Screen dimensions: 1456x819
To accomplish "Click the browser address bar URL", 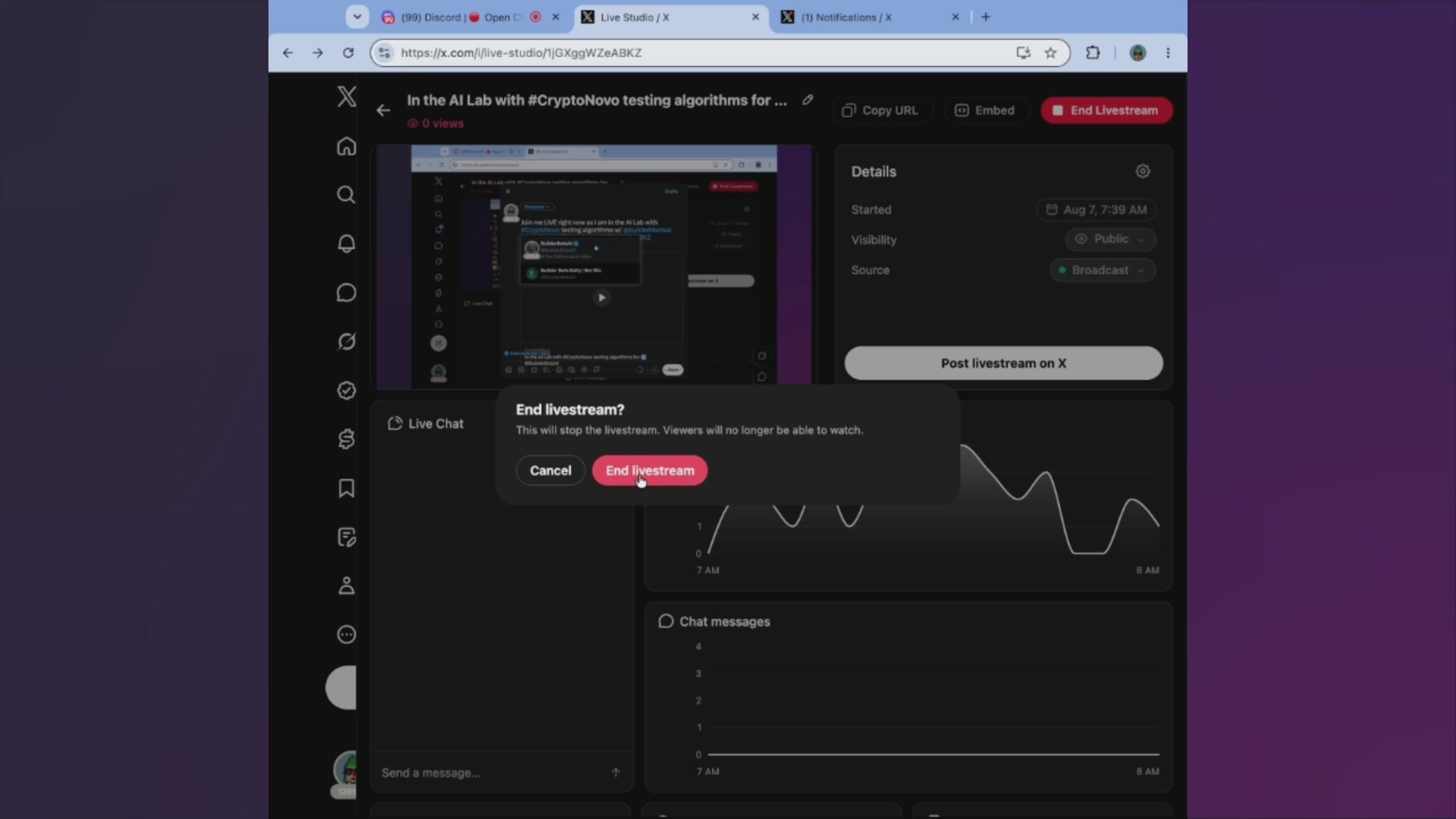I will click(x=521, y=53).
